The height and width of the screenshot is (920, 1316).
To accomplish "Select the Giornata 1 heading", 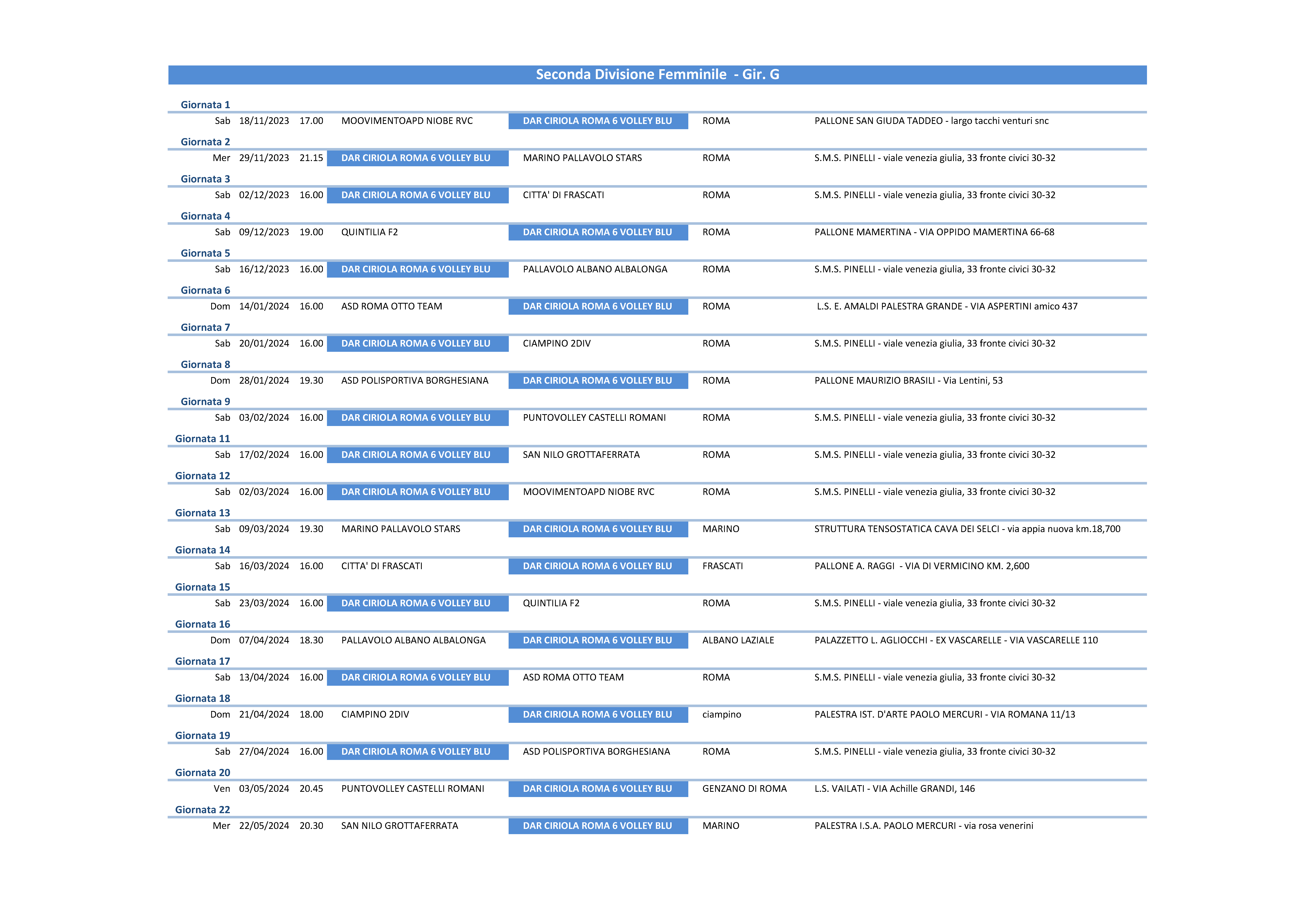I will click(205, 105).
